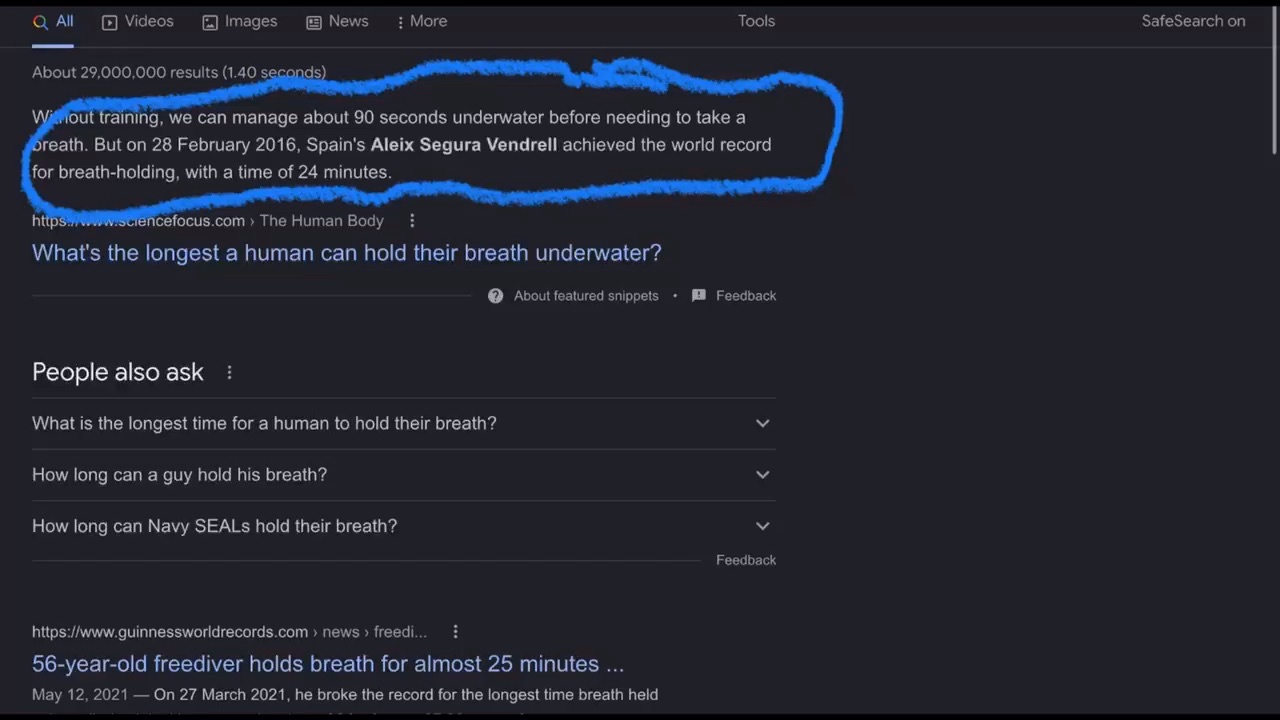Expand How long can a guy question
Screen dimensions: 1280x720
(404, 475)
